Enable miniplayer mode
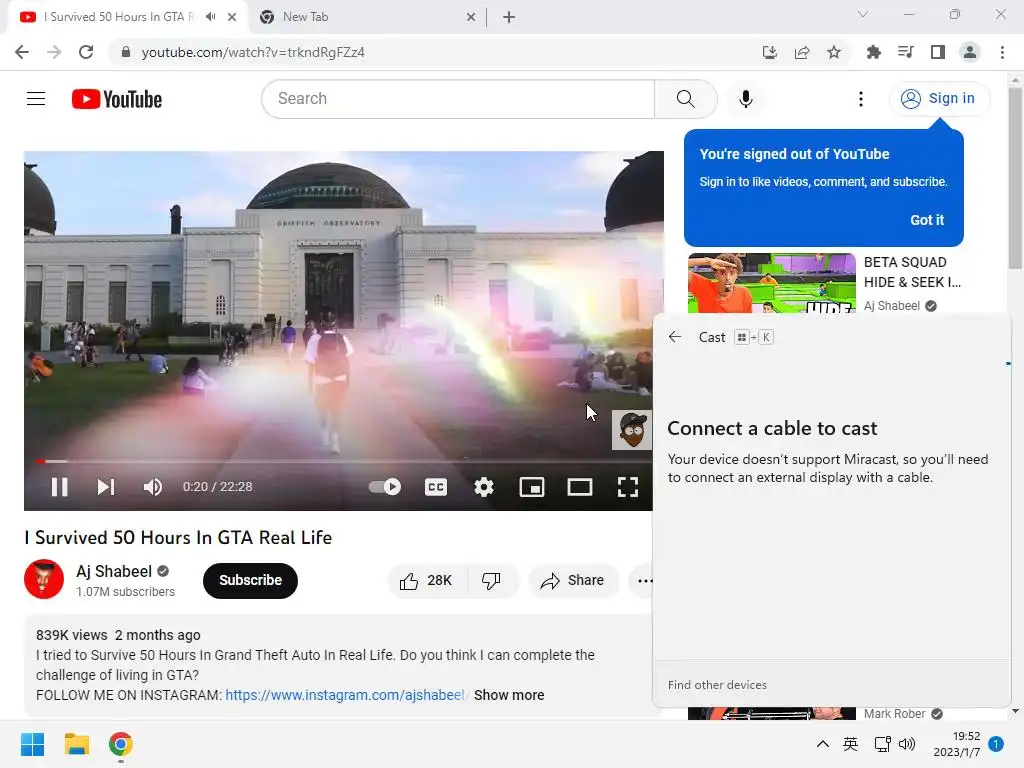Image resolution: width=1024 pixels, height=768 pixels. point(532,487)
